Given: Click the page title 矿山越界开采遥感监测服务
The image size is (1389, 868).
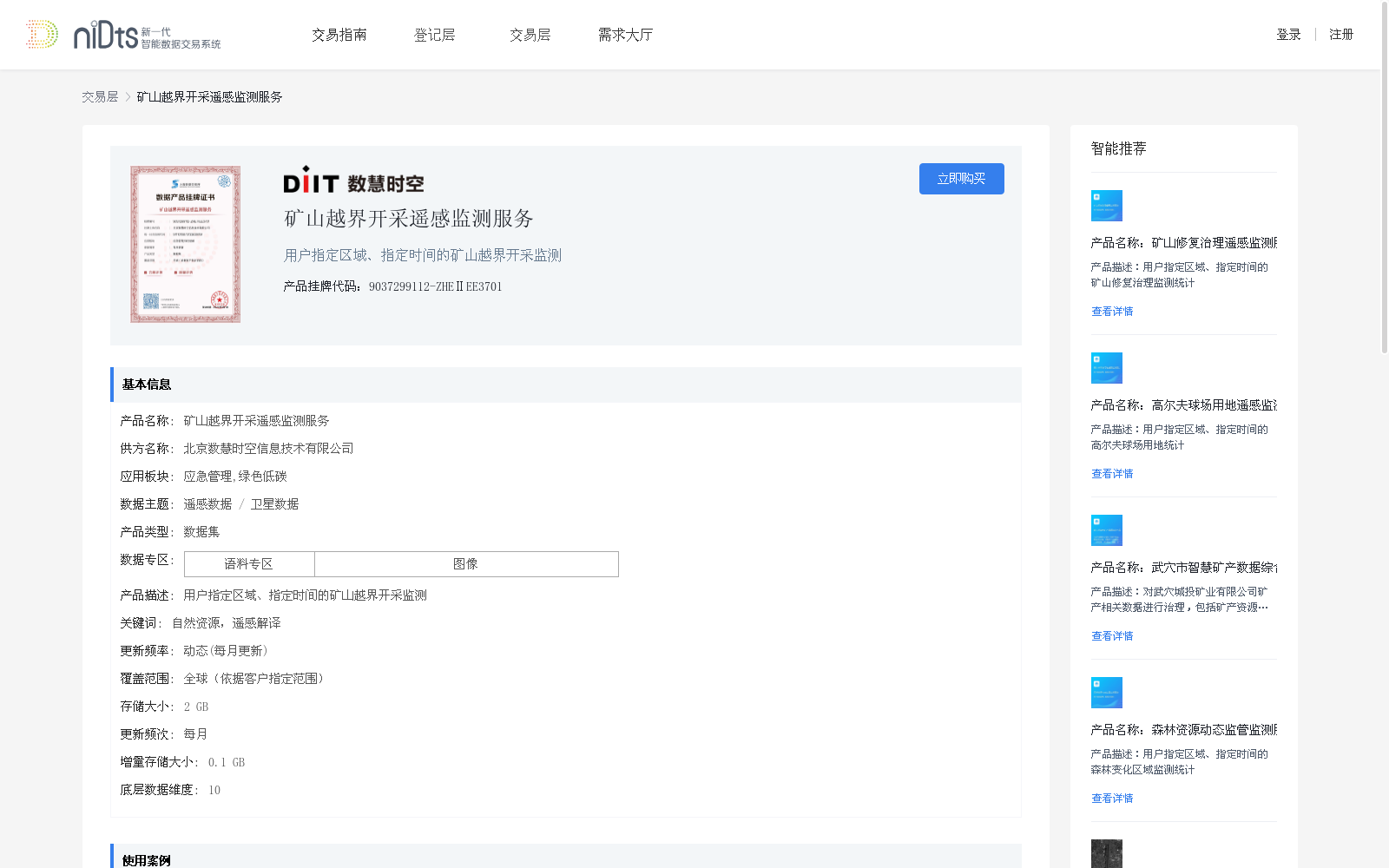Looking at the screenshot, I should coord(409,219).
